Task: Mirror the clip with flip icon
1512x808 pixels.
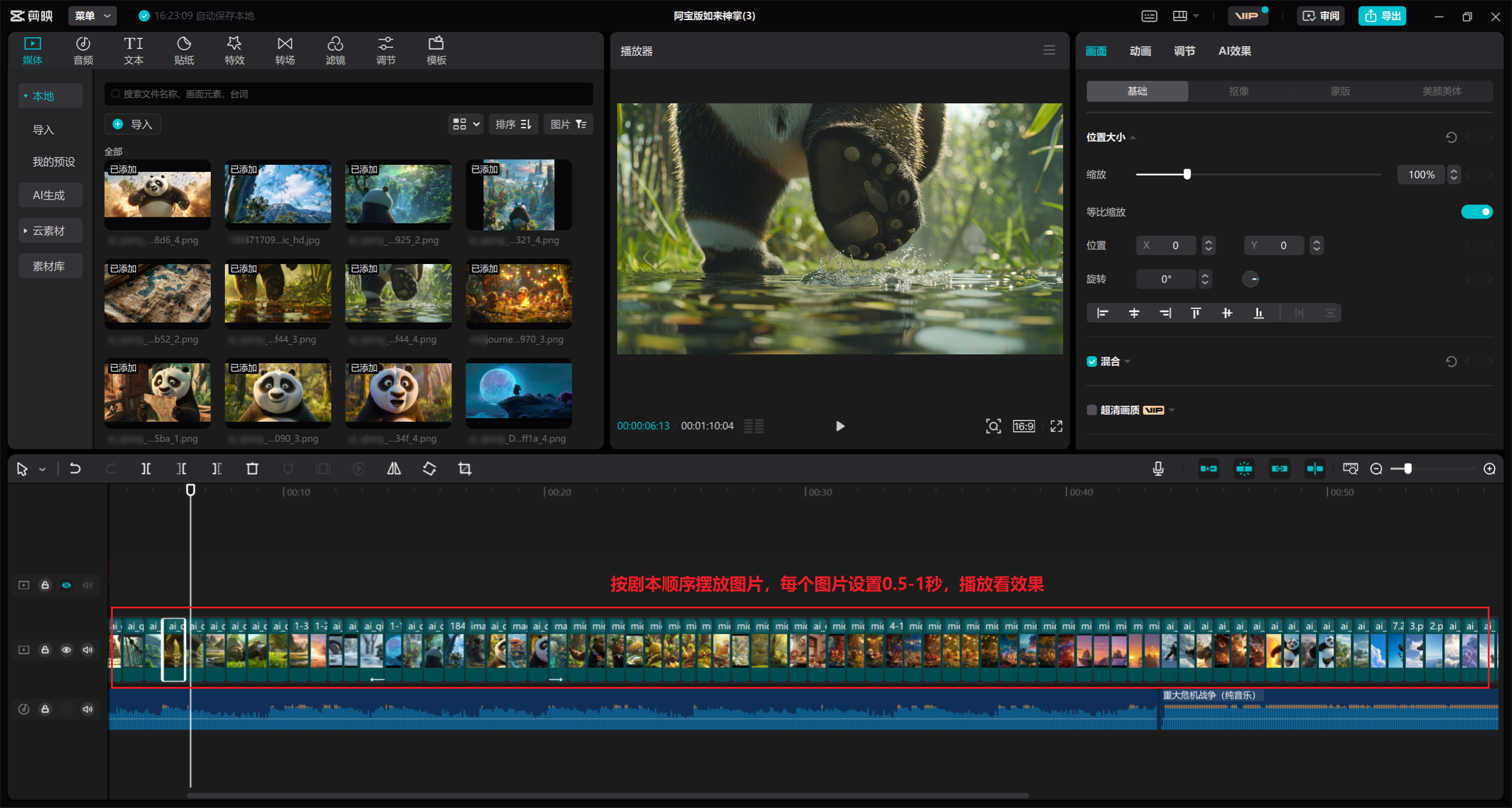Action: point(394,469)
